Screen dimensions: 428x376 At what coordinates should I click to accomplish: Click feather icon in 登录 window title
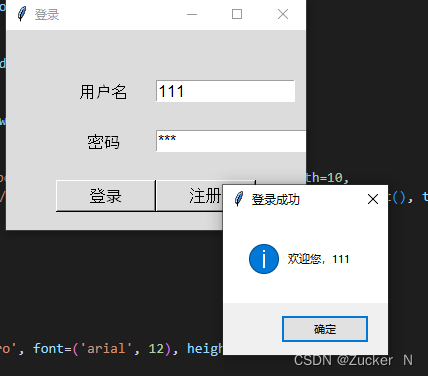pos(22,14)
